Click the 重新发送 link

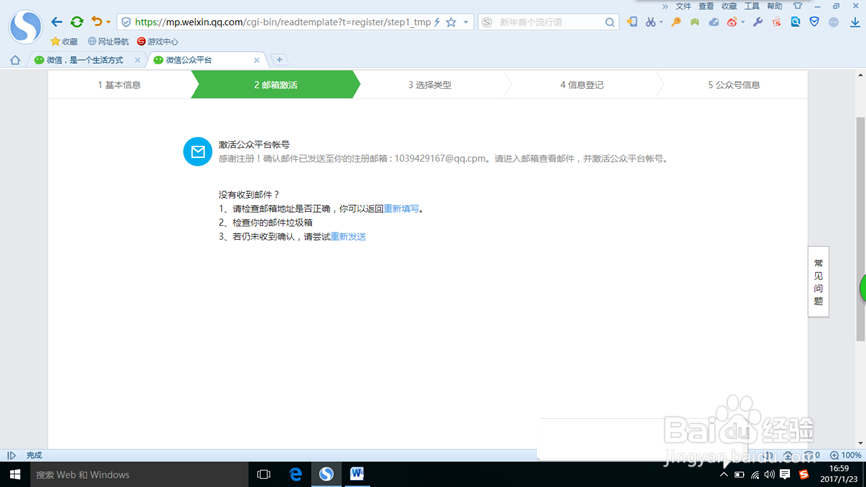tap(348, 236)
